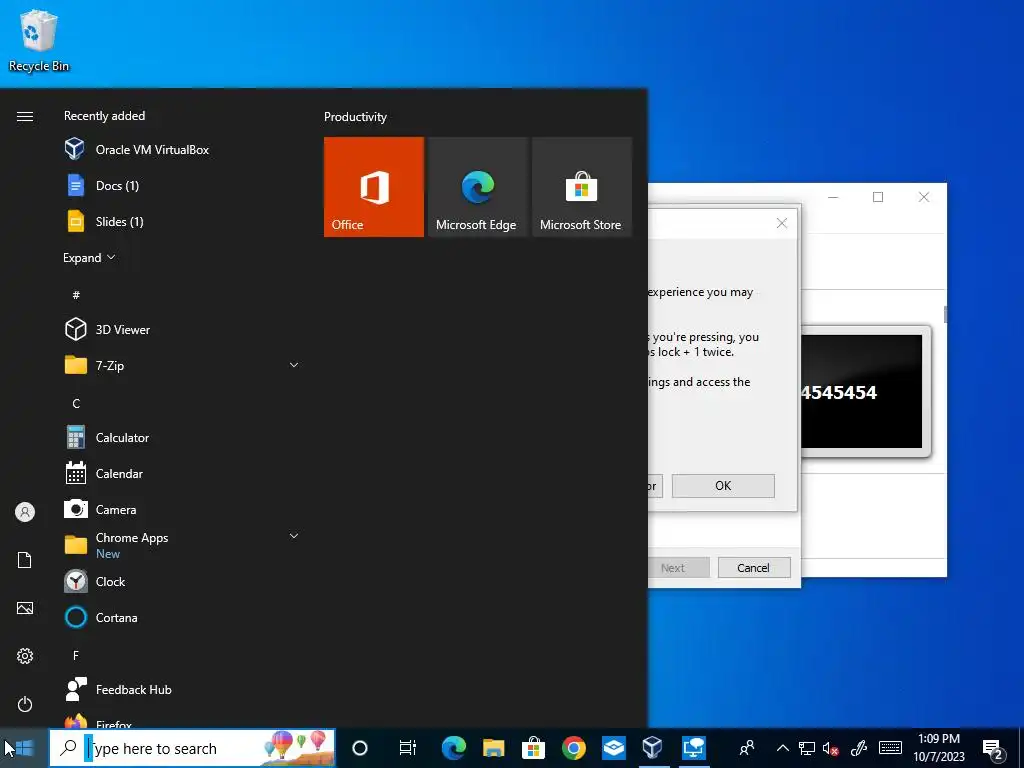Click the Windows Start button

[24, 748]
